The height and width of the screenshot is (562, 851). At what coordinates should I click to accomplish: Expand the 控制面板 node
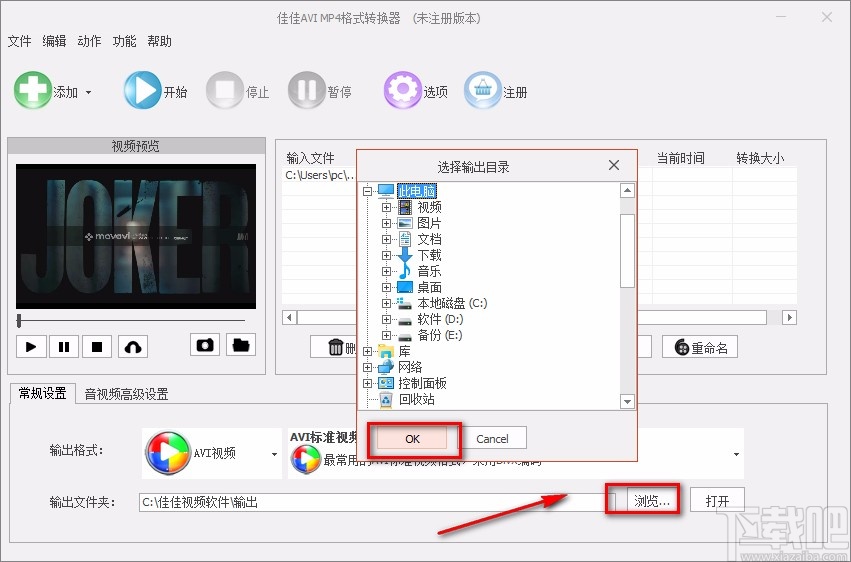coord(367,384)
